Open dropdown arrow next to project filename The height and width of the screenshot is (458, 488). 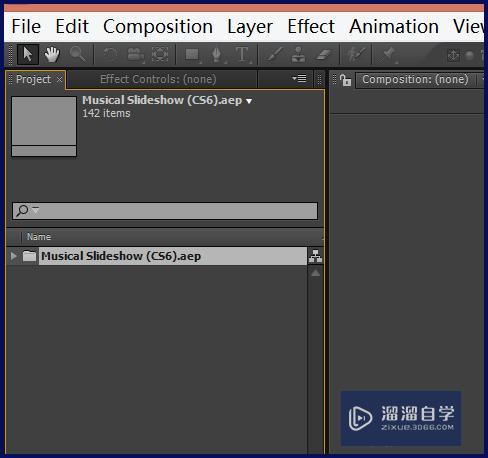249,101
